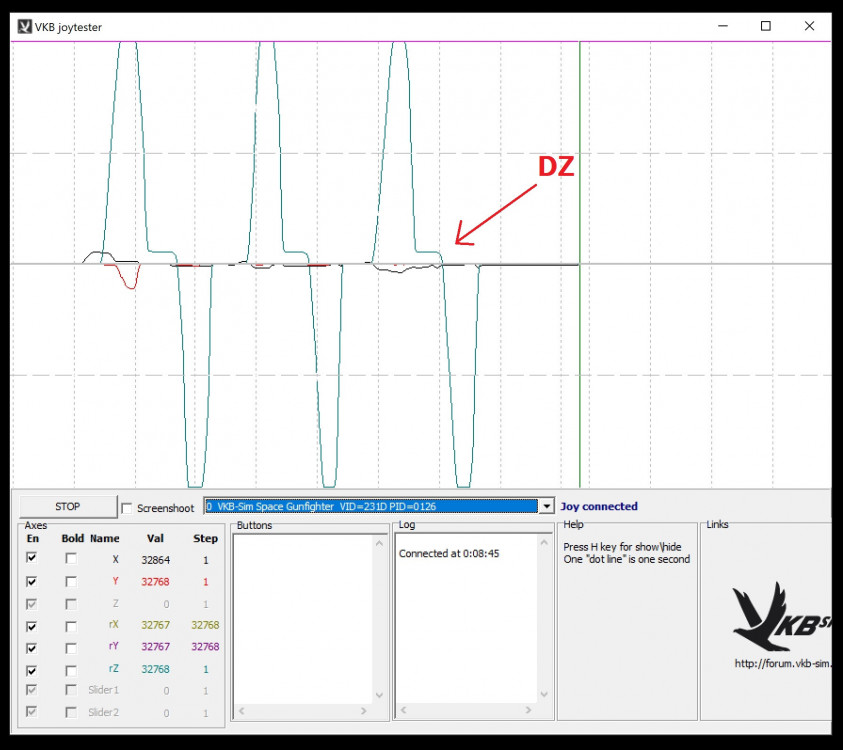Disable the Y axis En checkbox
The width and height of the screenshot is (843, 750).
[32, 581]
